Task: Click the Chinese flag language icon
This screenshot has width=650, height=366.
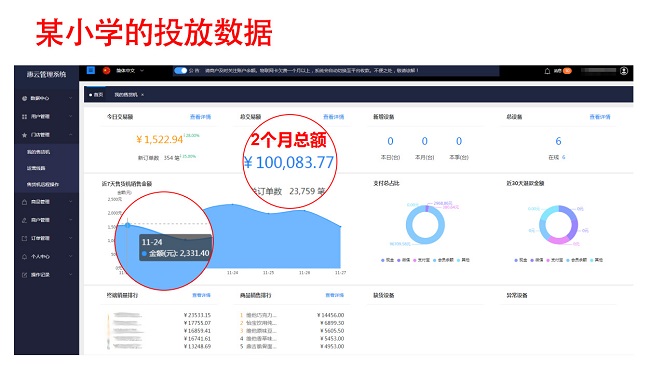Action: (x=106, y=70)
